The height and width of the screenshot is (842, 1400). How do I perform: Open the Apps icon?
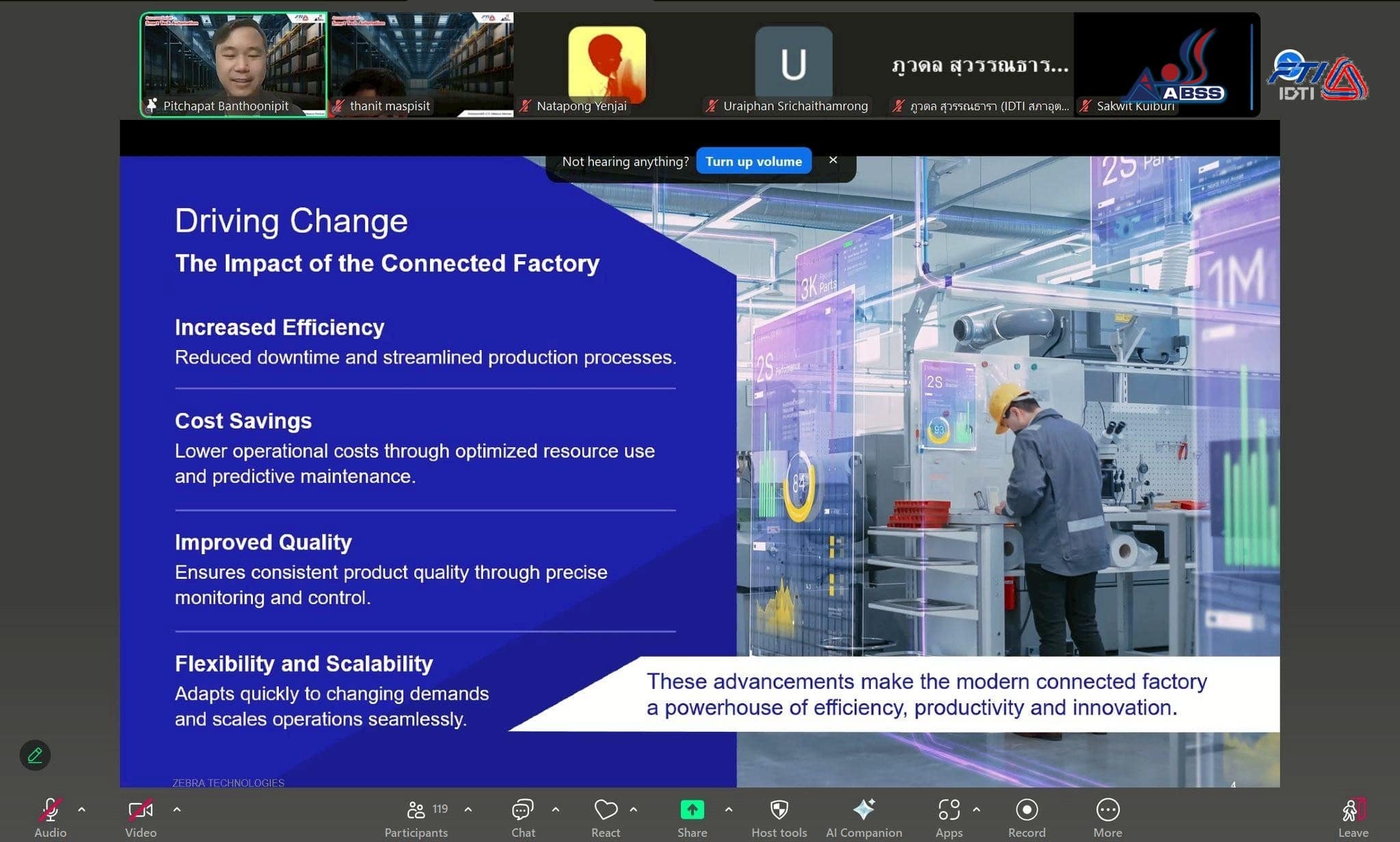pyautogui.click(x=949, y=810)
